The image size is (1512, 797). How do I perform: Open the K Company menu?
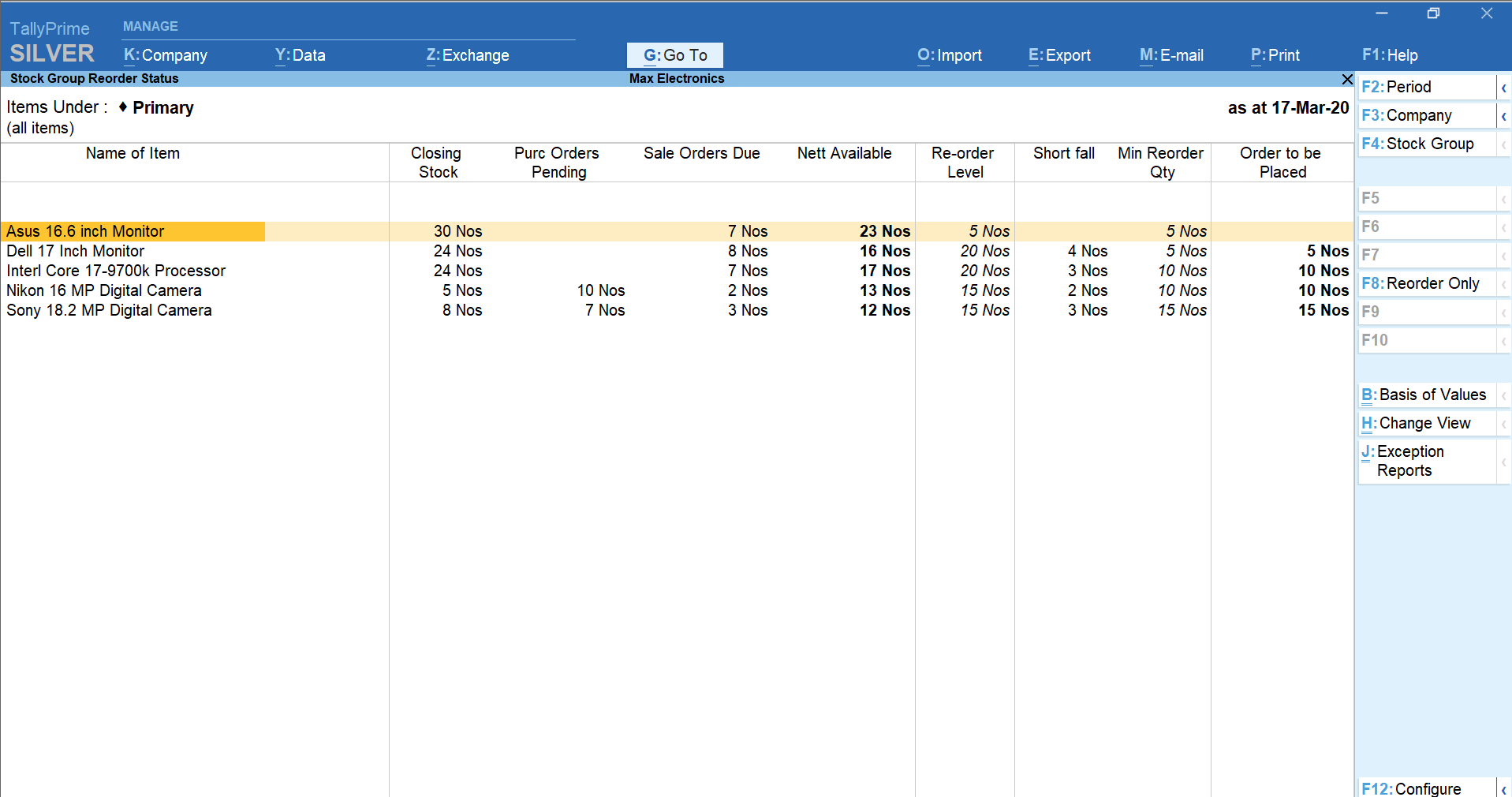[x=166, y=55]
